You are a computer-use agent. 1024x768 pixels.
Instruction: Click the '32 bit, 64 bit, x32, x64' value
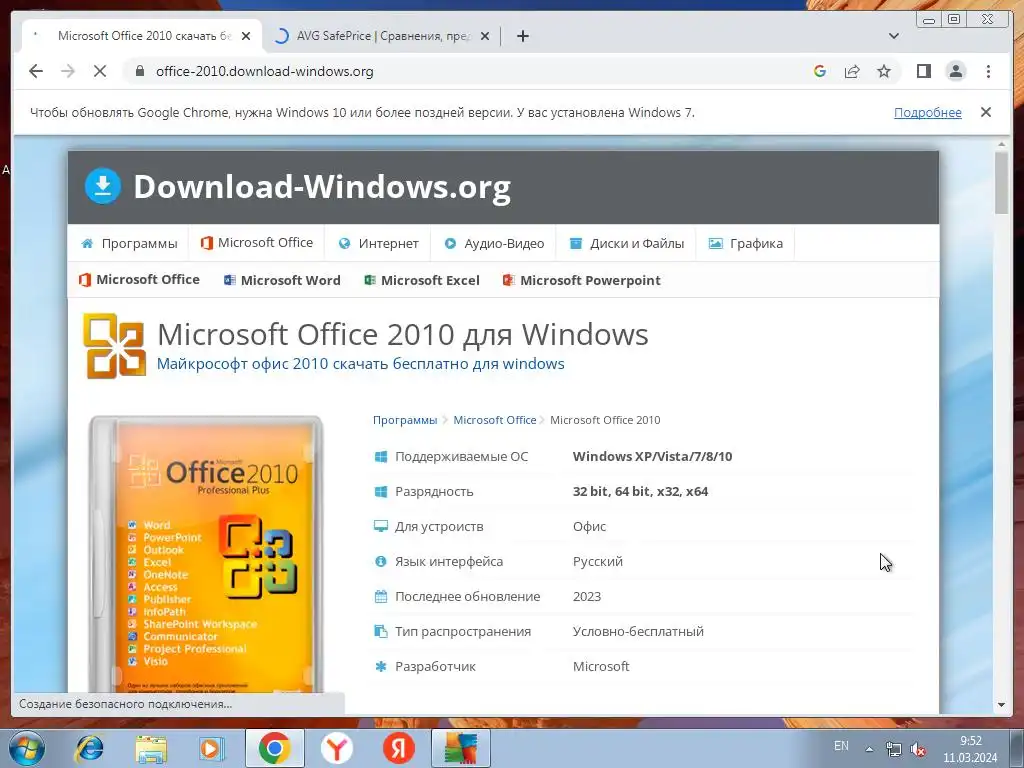[x=640, y=491]
